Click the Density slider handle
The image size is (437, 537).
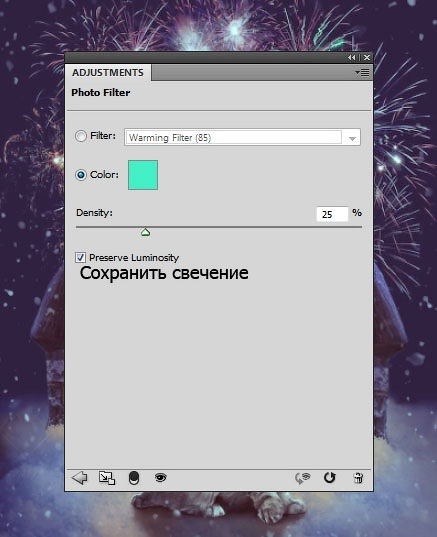[x=146, y=233]
